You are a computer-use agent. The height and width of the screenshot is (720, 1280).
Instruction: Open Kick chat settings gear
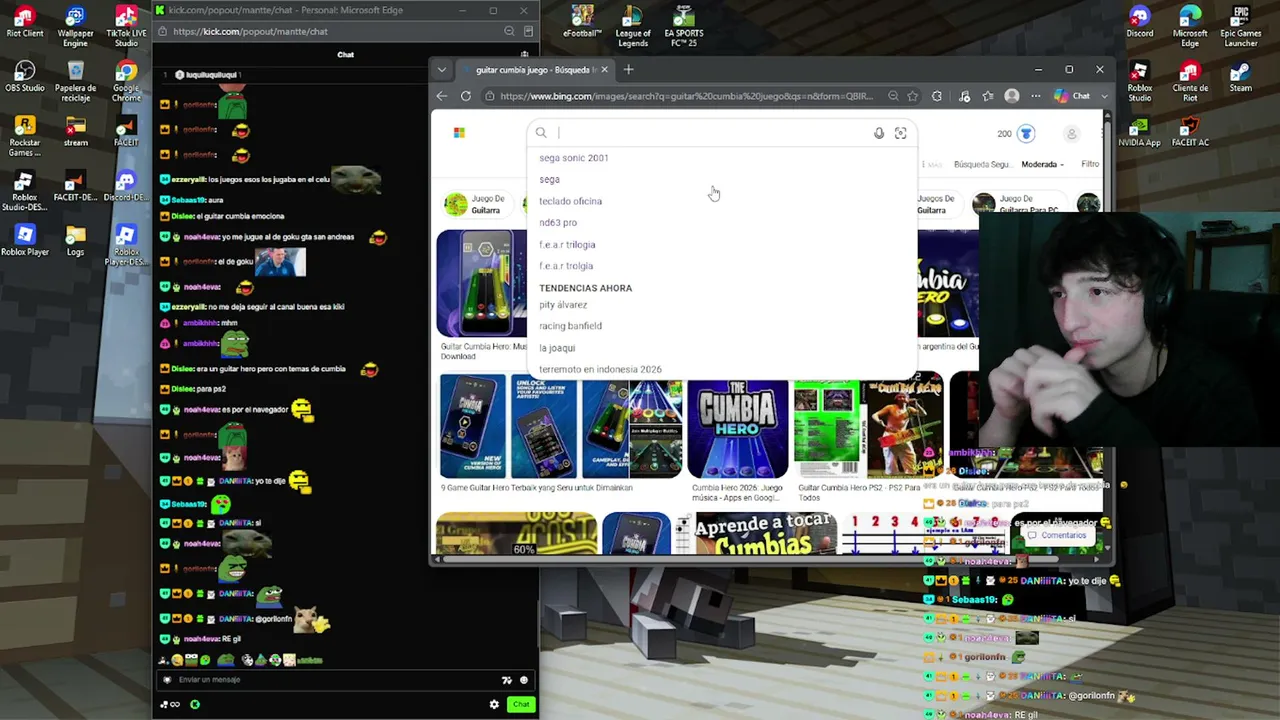494,704
